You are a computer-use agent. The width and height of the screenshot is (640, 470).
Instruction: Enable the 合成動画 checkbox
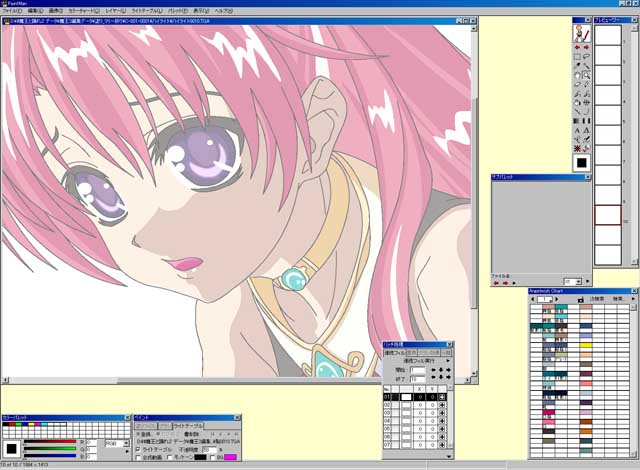138,457
